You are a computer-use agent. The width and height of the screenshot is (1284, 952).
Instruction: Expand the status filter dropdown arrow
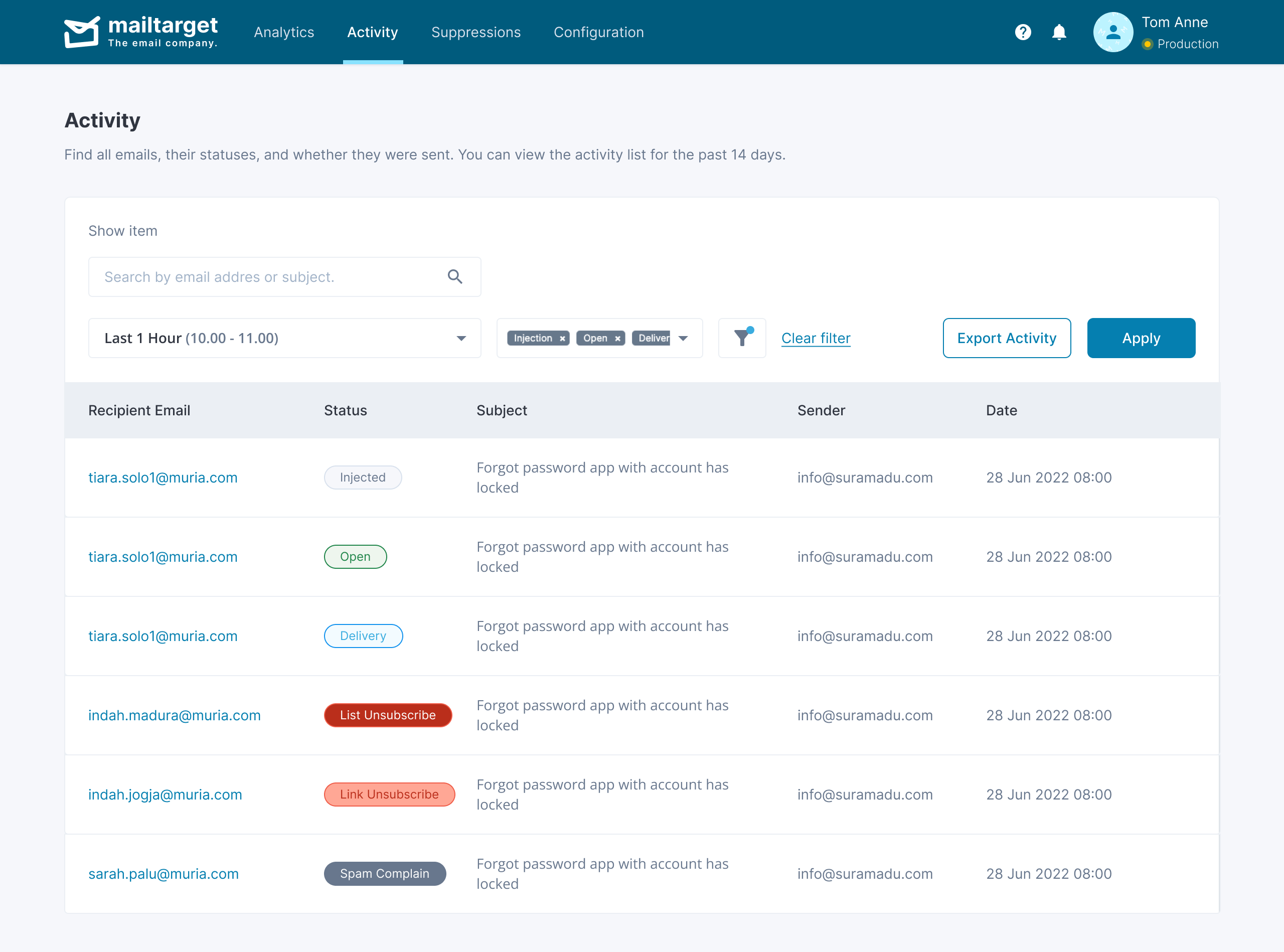683,338
